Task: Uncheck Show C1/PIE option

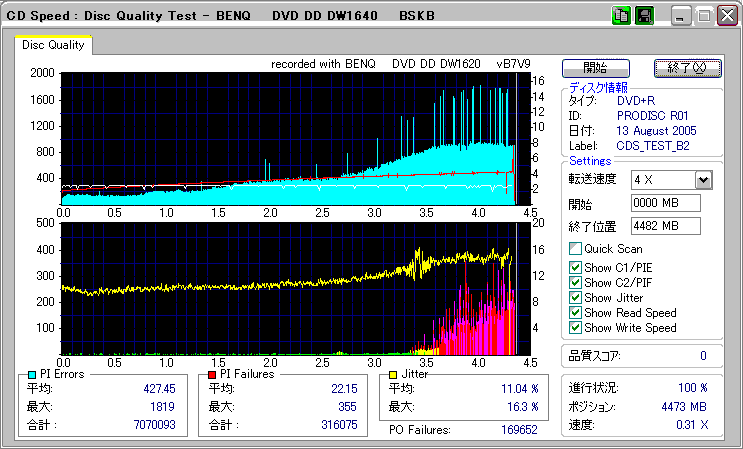Action: coord(575,267)
